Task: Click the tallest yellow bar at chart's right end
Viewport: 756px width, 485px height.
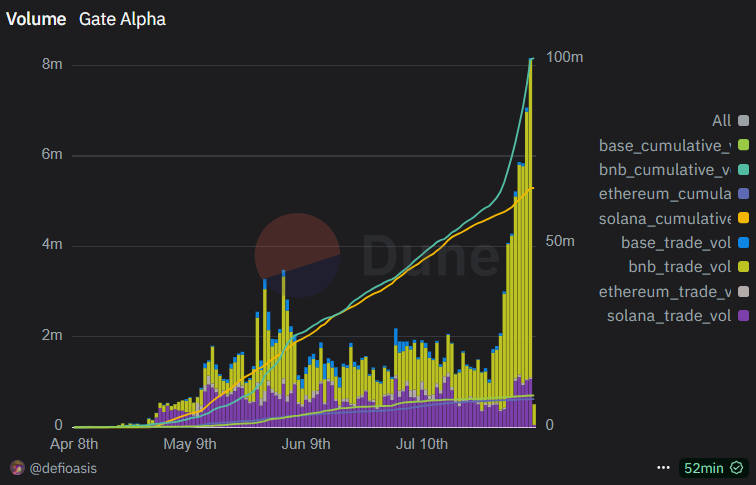Action: (531, 219)
